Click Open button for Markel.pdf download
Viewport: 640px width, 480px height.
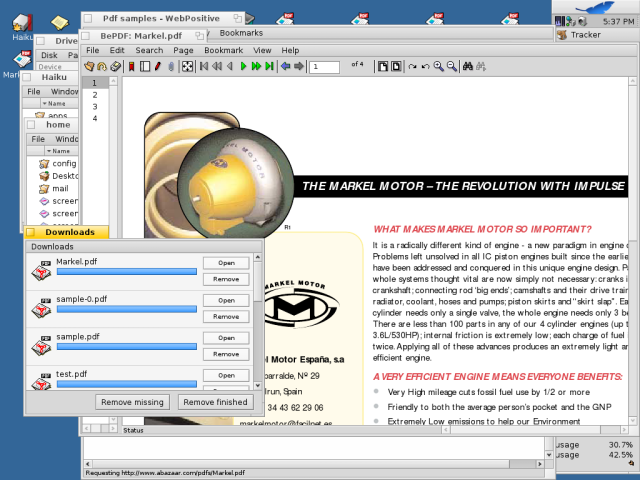tap(226, 263)
